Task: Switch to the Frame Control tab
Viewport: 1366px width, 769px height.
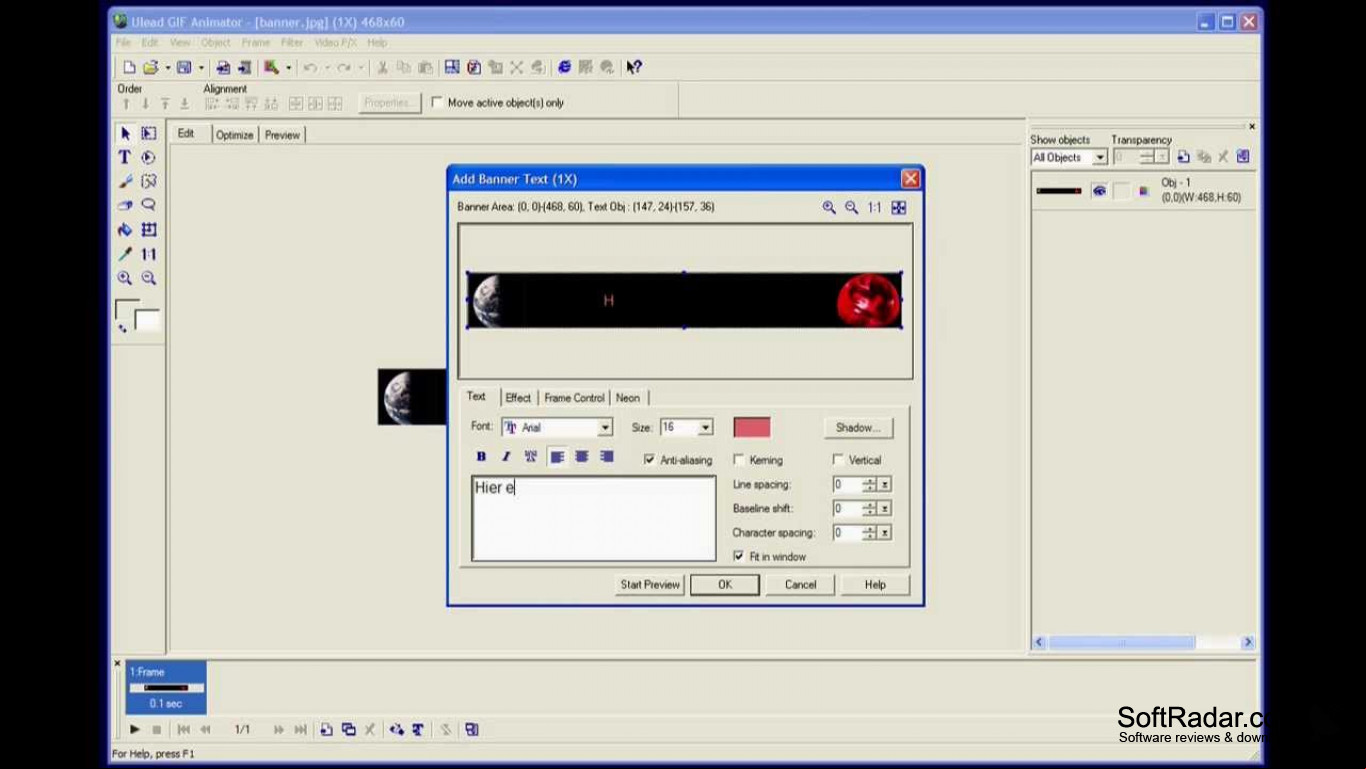Action: [574, 397]
